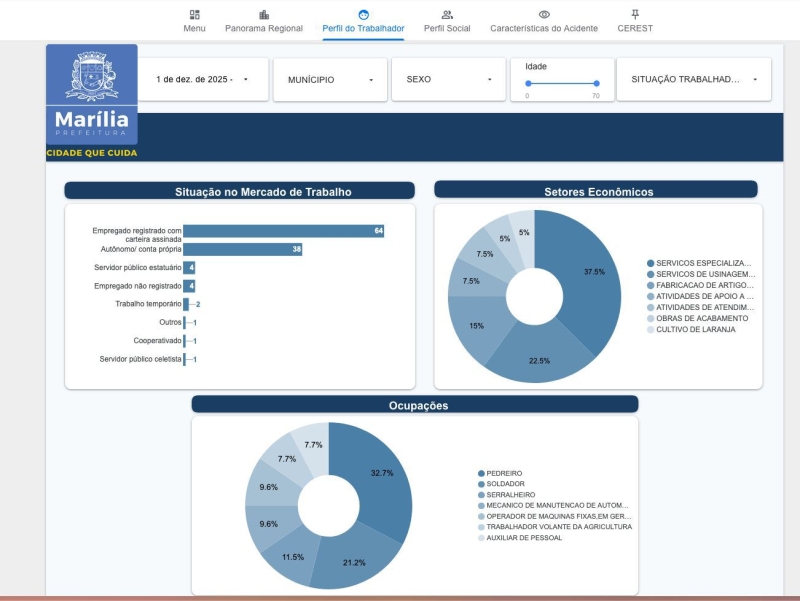Viewport: 800px width, 601px height.
Task: Switch to the Perfil Social tab
Action: click(447, 28)
